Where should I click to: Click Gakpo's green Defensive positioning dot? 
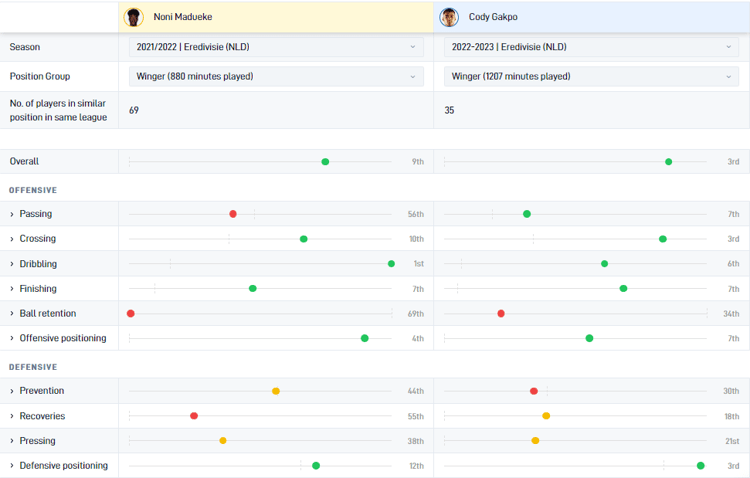701,466
